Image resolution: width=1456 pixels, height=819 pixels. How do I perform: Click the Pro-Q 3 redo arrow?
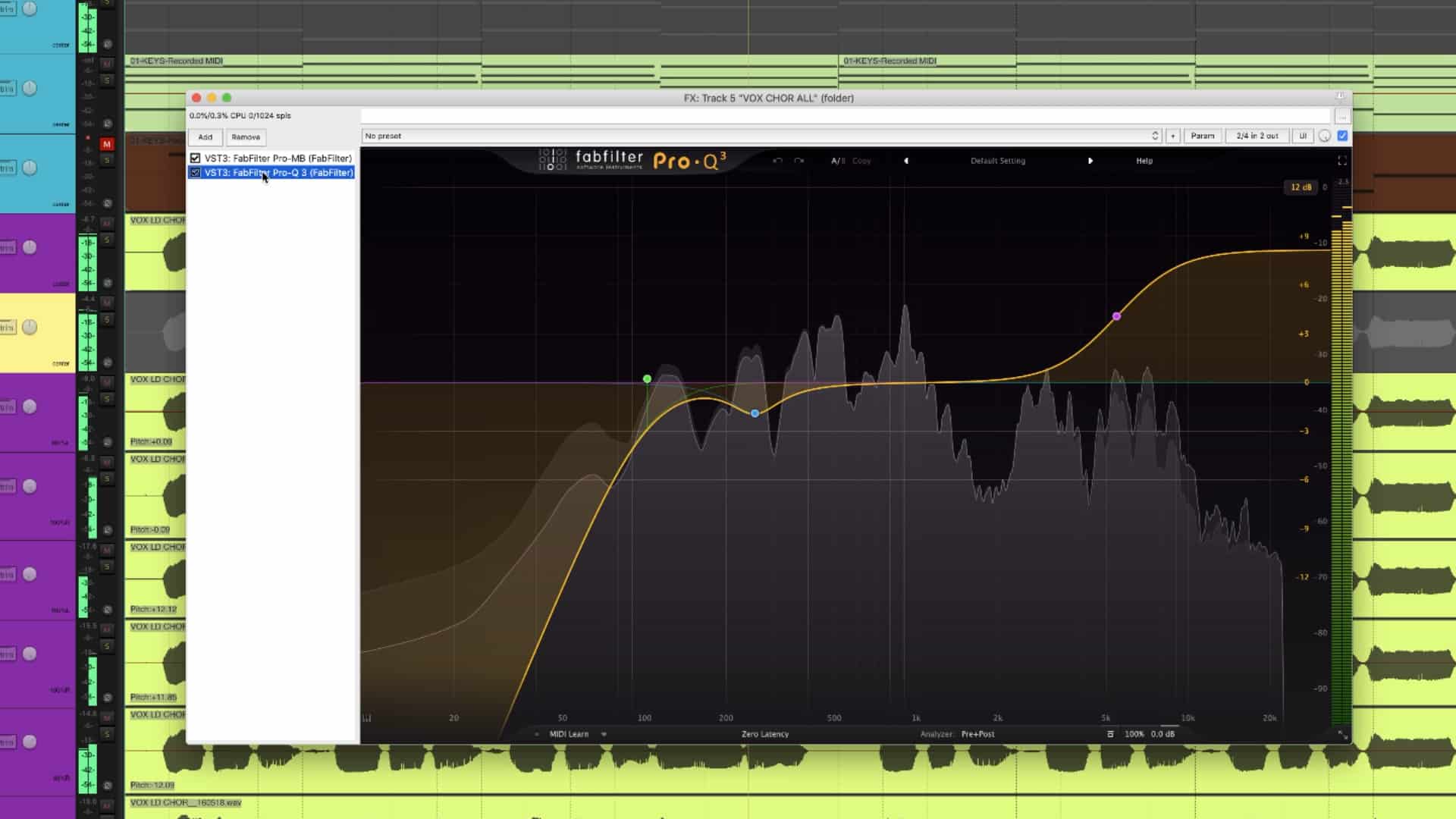coord(799,161)
